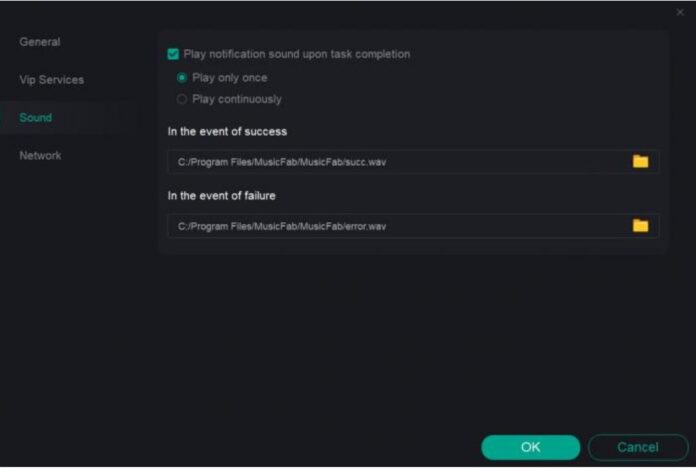Click the empty area below the Network tab
This screenshot has height=469, width=696.
[70, 300]
